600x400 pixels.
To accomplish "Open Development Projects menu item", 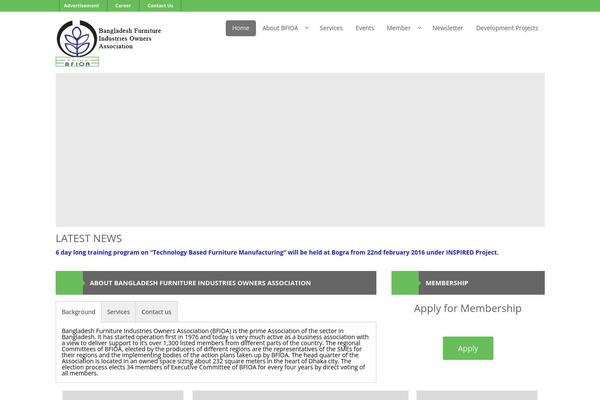I will point(507,28).
